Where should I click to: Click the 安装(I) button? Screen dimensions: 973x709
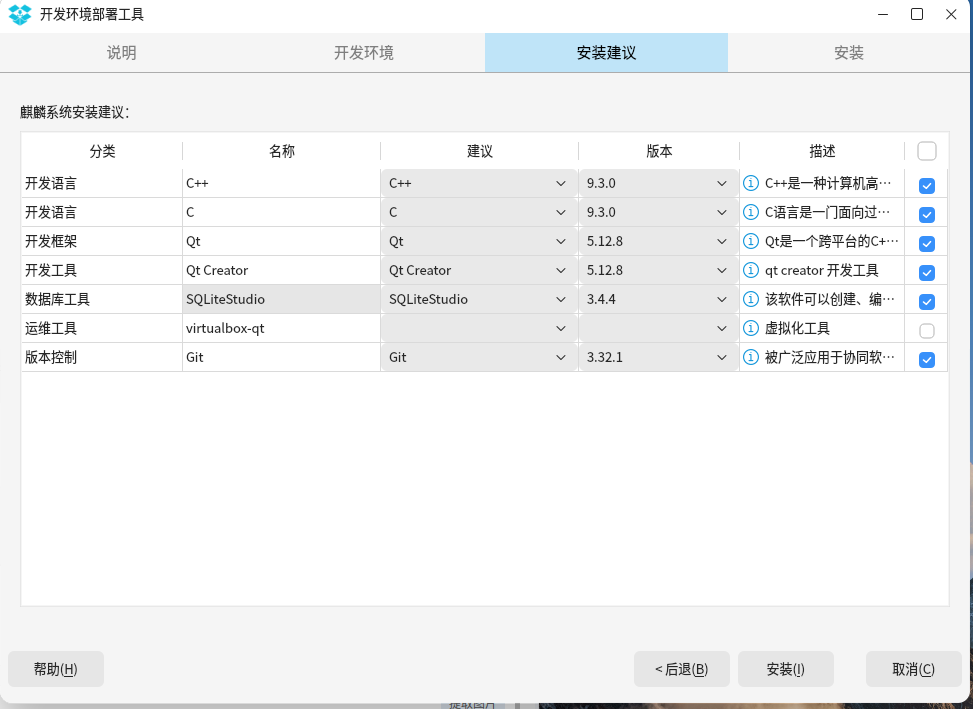point(786,669)
